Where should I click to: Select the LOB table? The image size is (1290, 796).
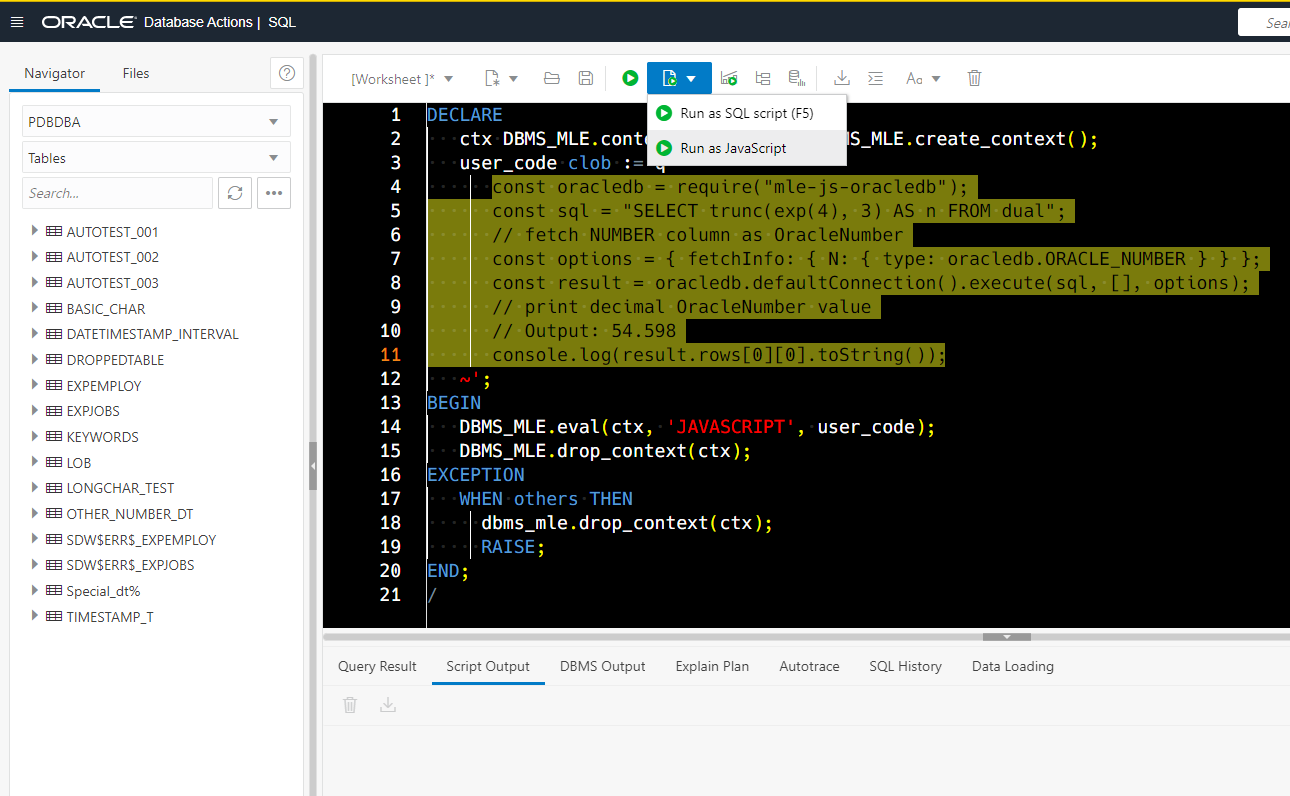tap(78, 463)
